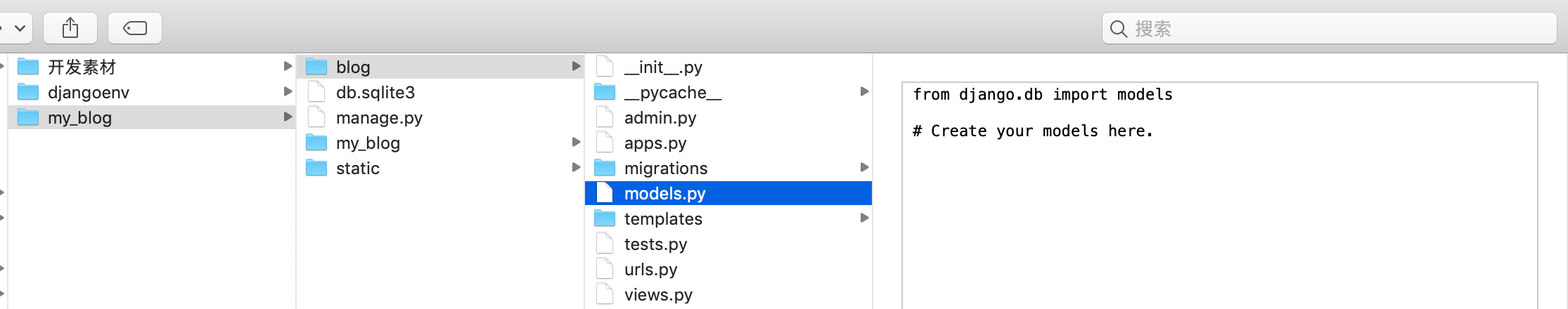1568x309 pixels.
Task: Select admin.py file
Action: (728, 117)
